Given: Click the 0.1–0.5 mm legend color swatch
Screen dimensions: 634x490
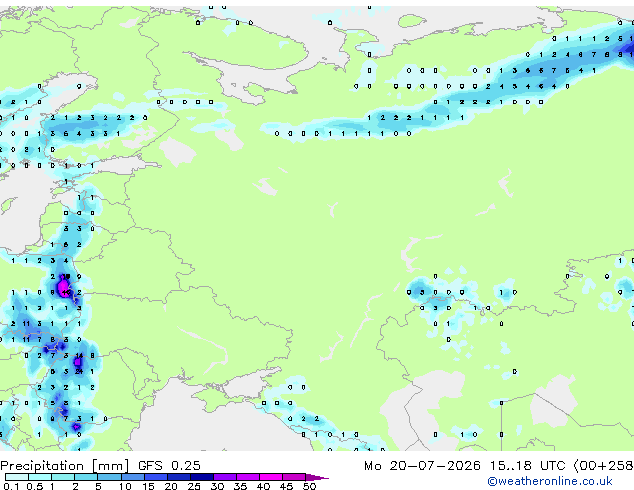Looking at the screenshot, I should click(17, 477).
